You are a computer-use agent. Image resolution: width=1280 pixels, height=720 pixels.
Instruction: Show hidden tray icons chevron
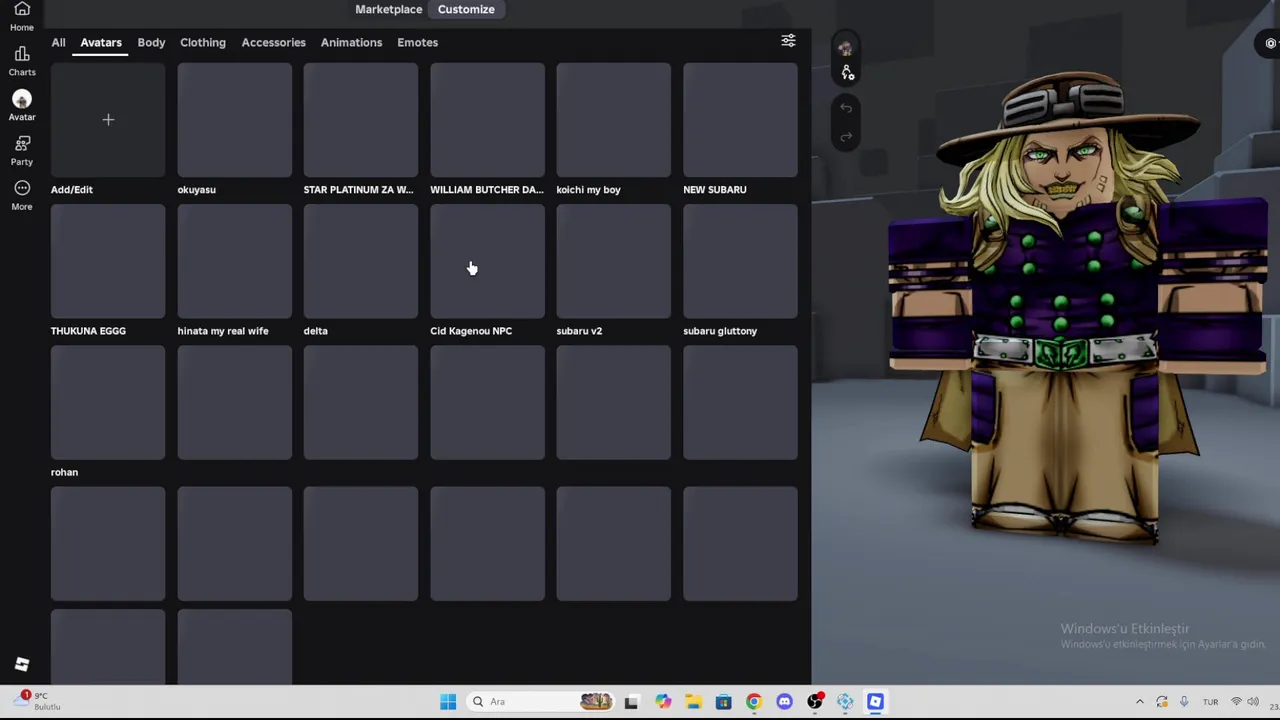1139,702
